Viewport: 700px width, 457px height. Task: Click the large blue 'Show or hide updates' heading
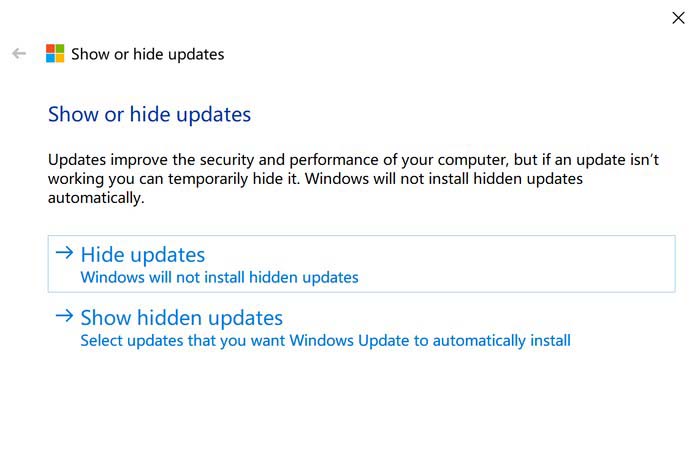[149, 114]
